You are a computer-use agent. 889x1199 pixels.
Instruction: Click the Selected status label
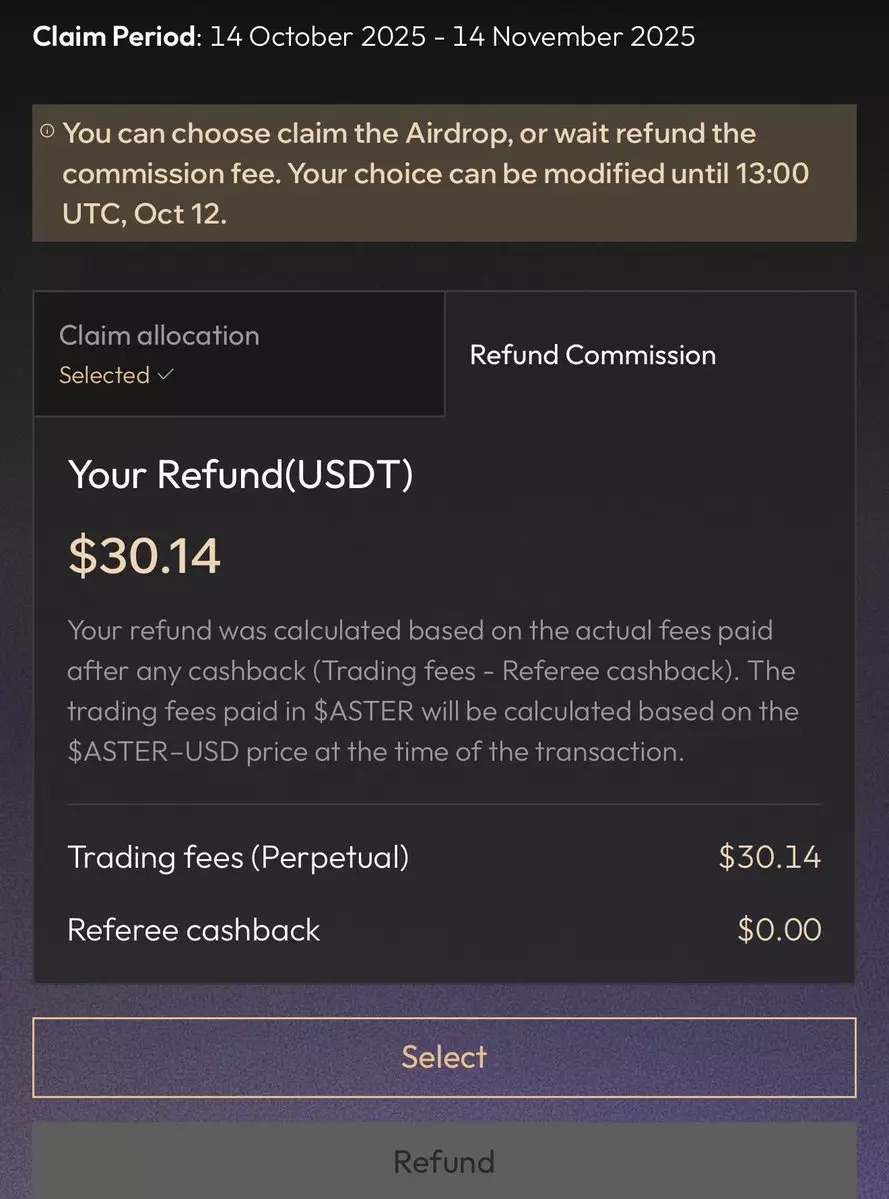(x=104, y=375)
